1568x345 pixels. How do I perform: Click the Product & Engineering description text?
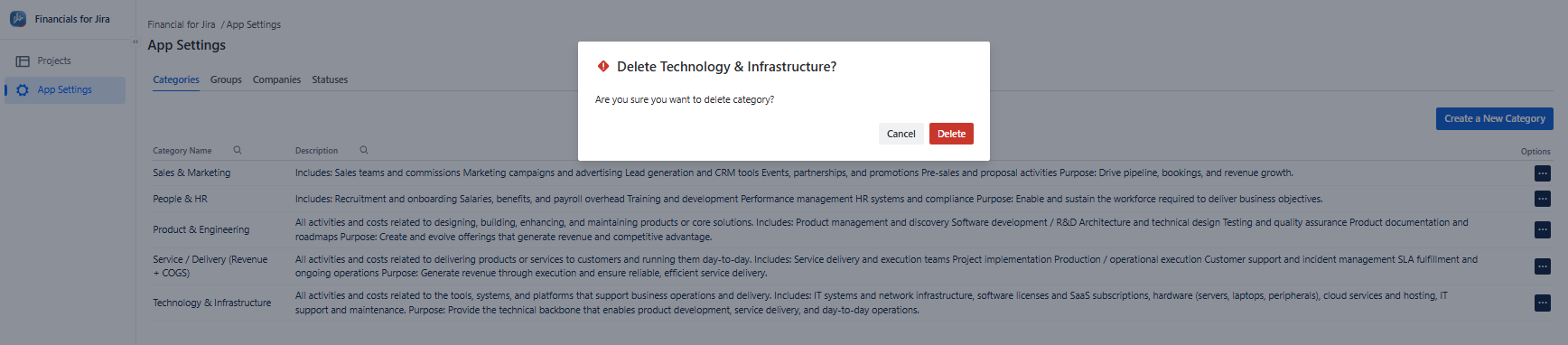tap(882, 229)
